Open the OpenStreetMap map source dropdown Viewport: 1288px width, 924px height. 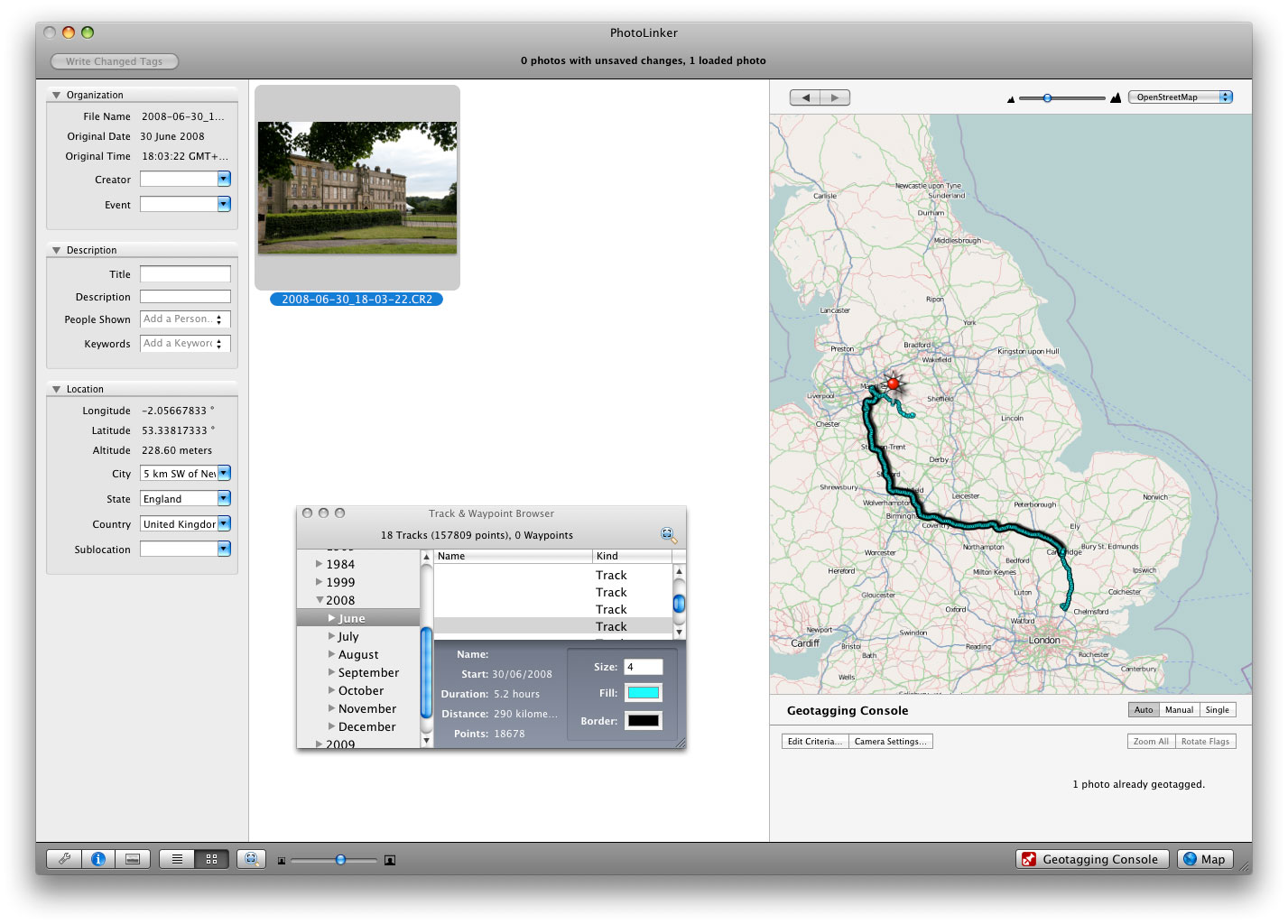[1180, 97]
